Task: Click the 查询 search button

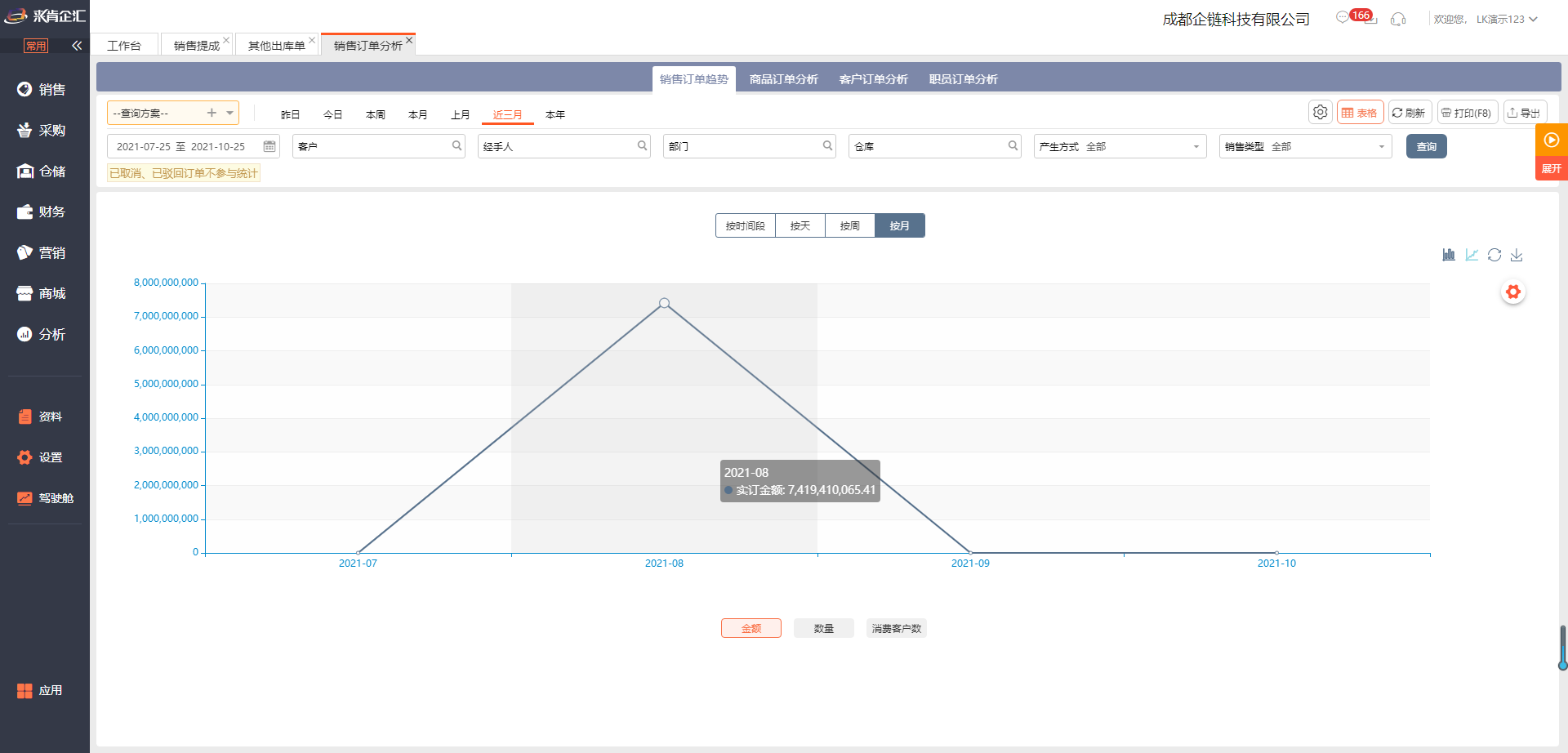Action: tap(1426, 146)
